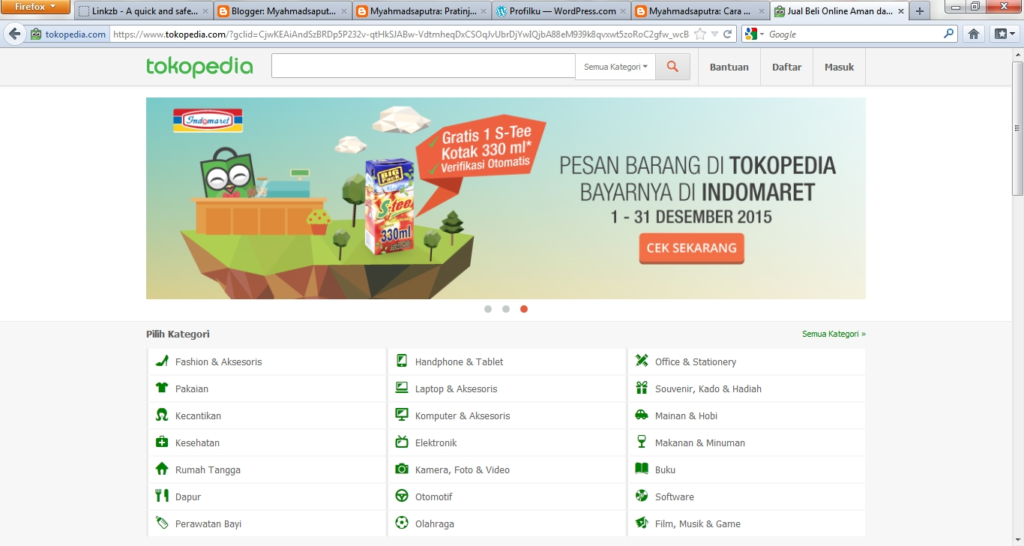Click the Mainan & Hobi toy car icon

point(642,415)
